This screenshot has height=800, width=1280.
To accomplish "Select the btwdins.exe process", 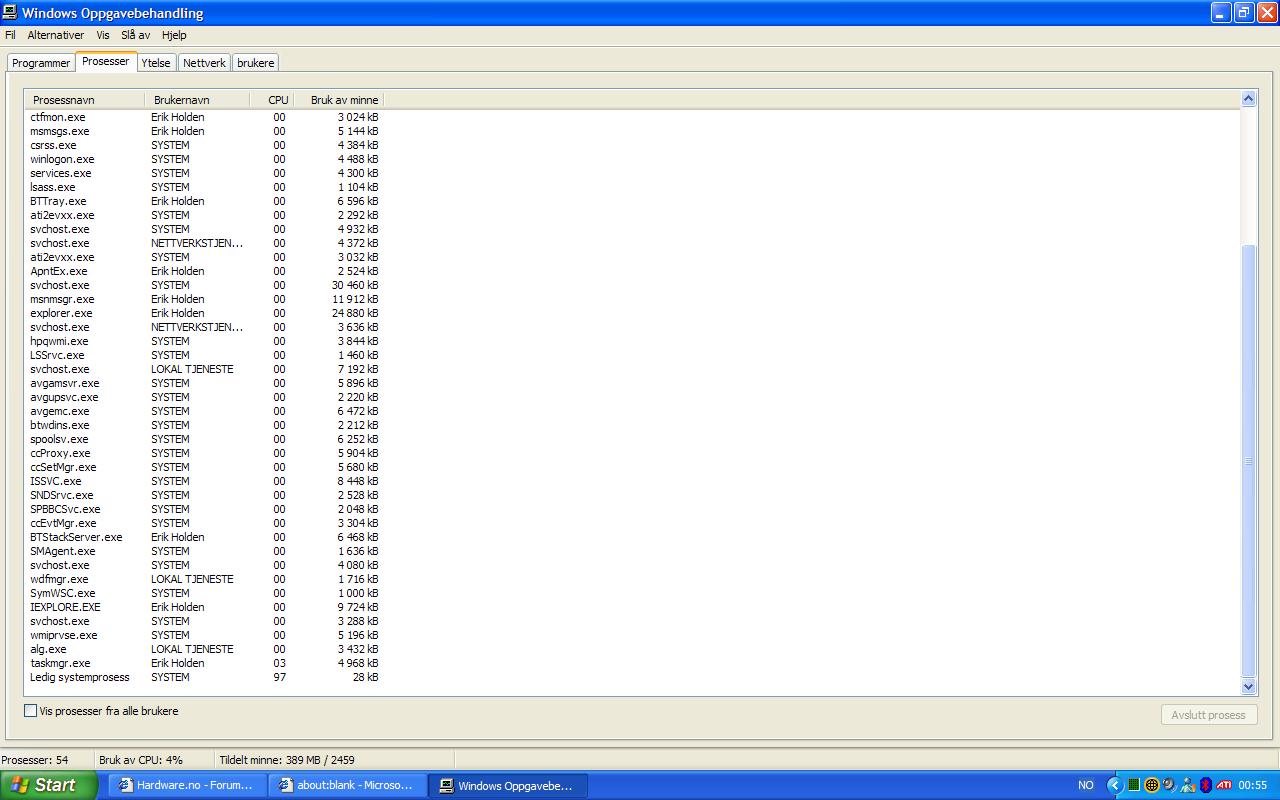I will tap(204, 425).
